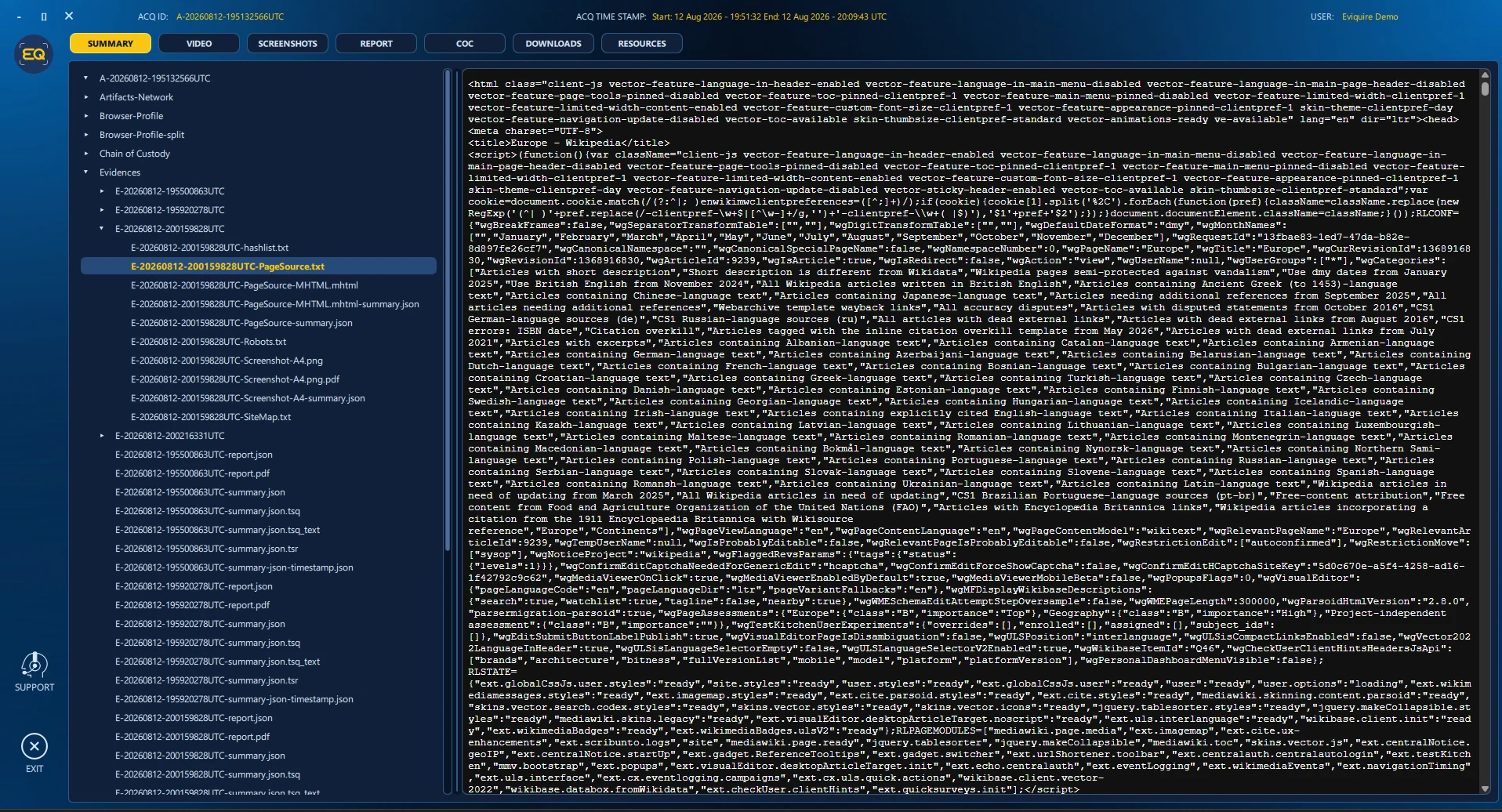Open E-20260812-200159828UTC-PageSource-MHTML.mhtml
Image resolution: width=1502 pixels, height=812 pixels.
tap(244, 285)
